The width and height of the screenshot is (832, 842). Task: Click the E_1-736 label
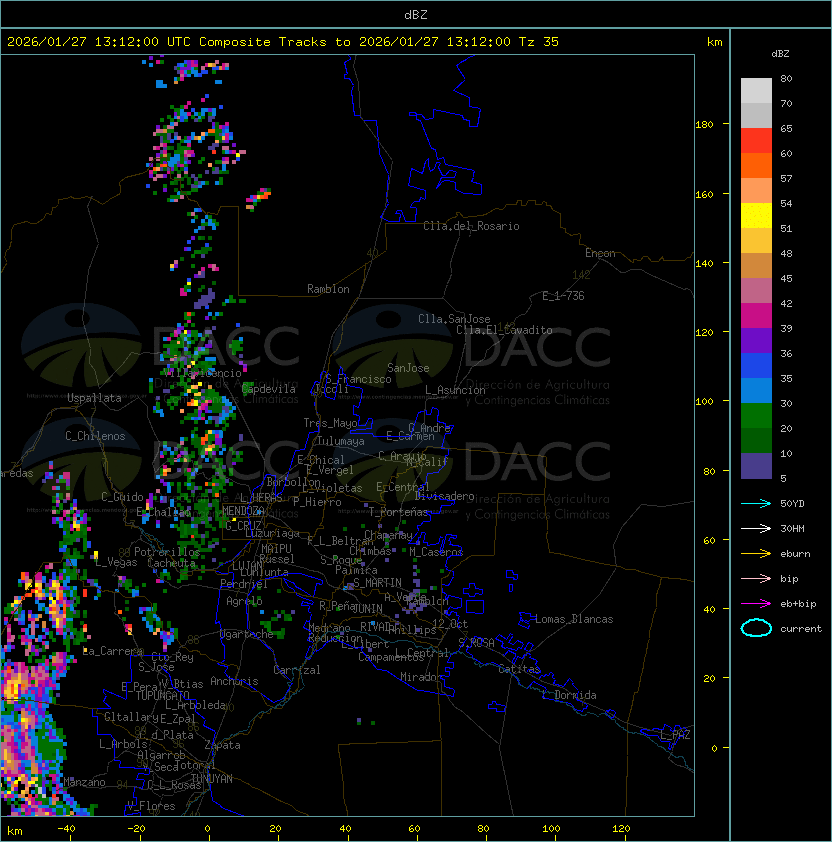(563, 296)
